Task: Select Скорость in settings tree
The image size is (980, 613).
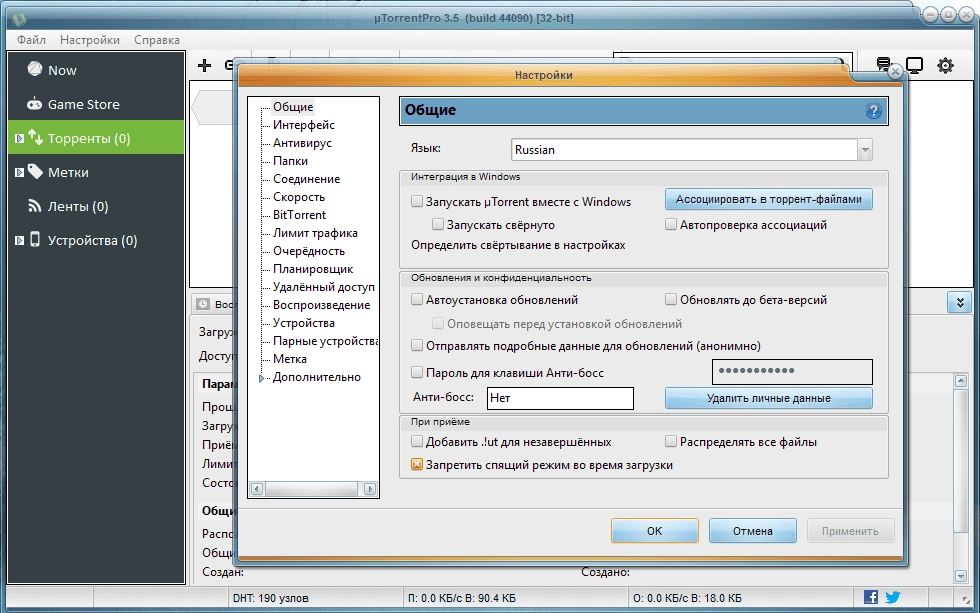Action: point(299,197)
